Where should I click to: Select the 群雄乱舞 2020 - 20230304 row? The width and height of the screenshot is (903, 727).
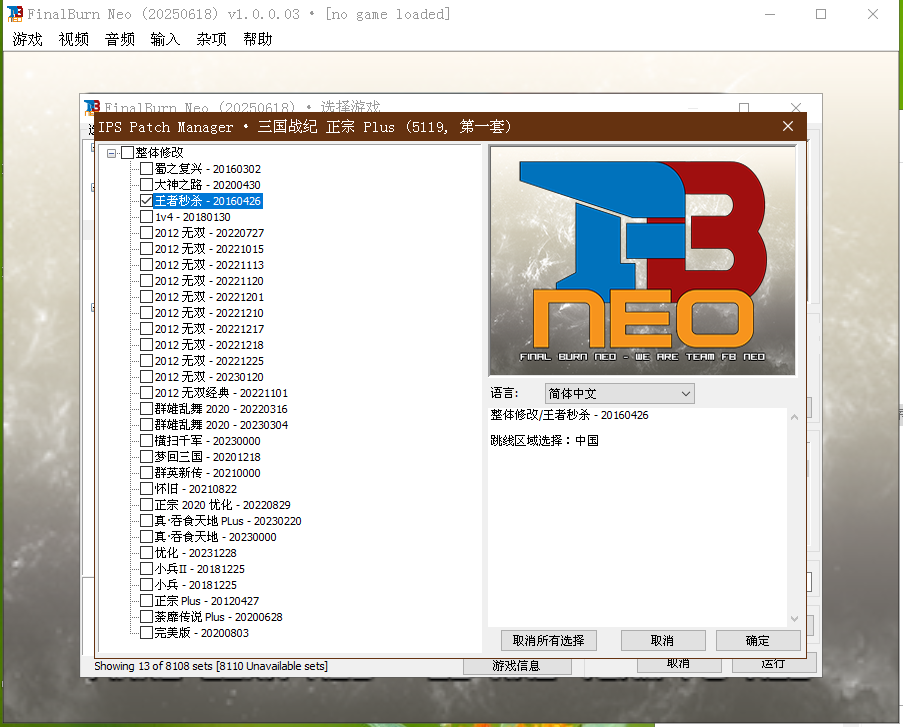click(221, 425)
